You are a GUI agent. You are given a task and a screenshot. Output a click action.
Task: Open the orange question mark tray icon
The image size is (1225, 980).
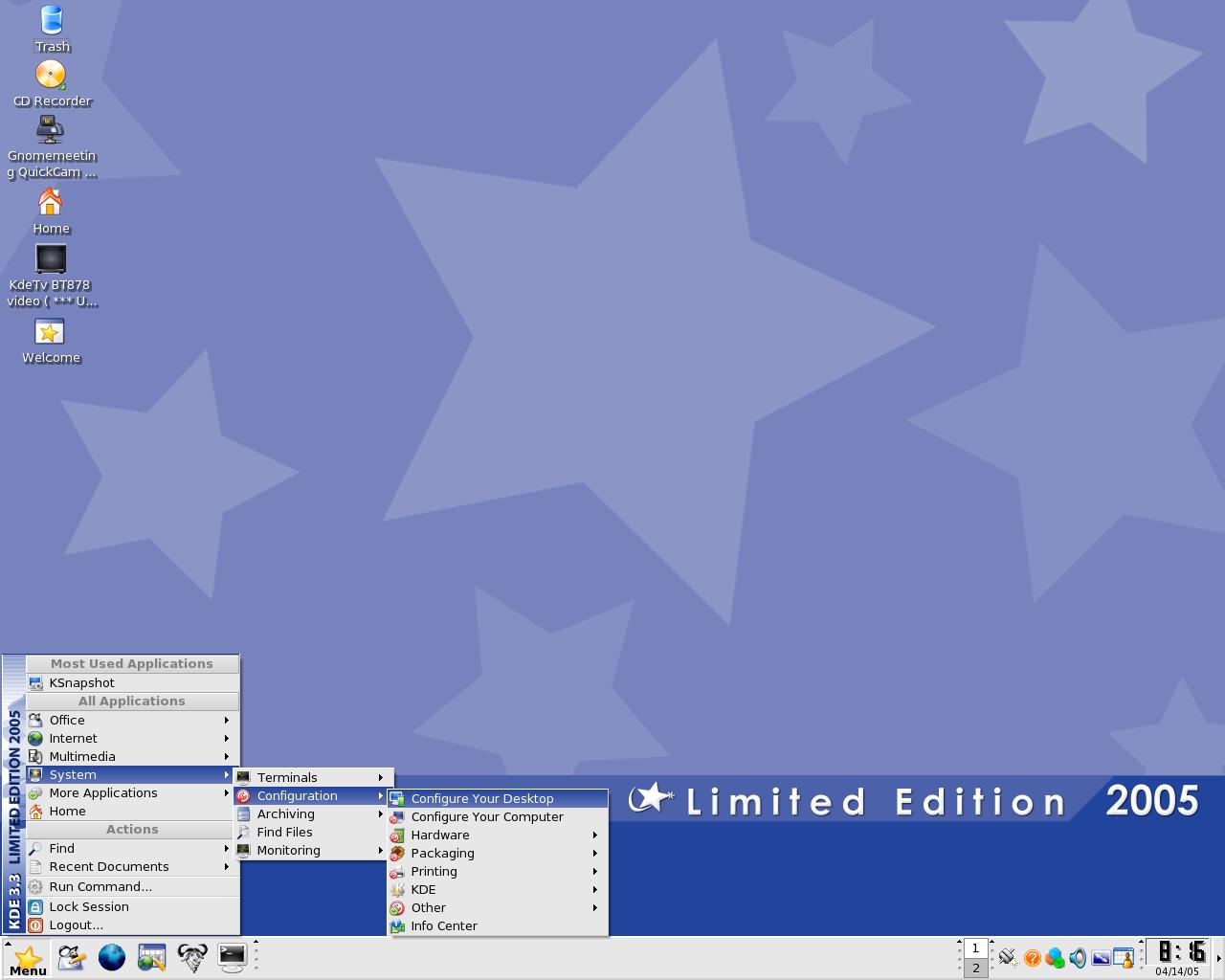(1032, 958)
